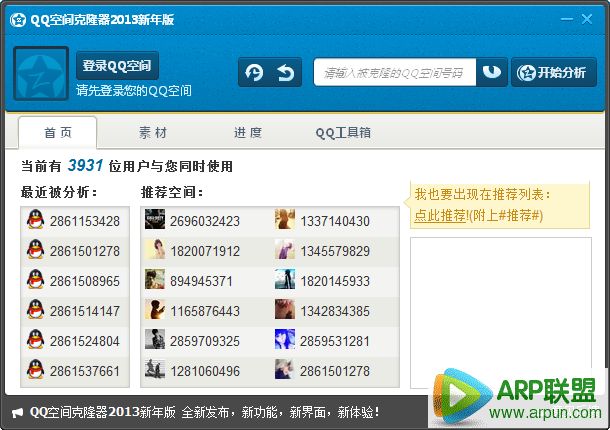Select the avatar for 894945371
This screenshot has width=610, height=430.
coord(155,279)
